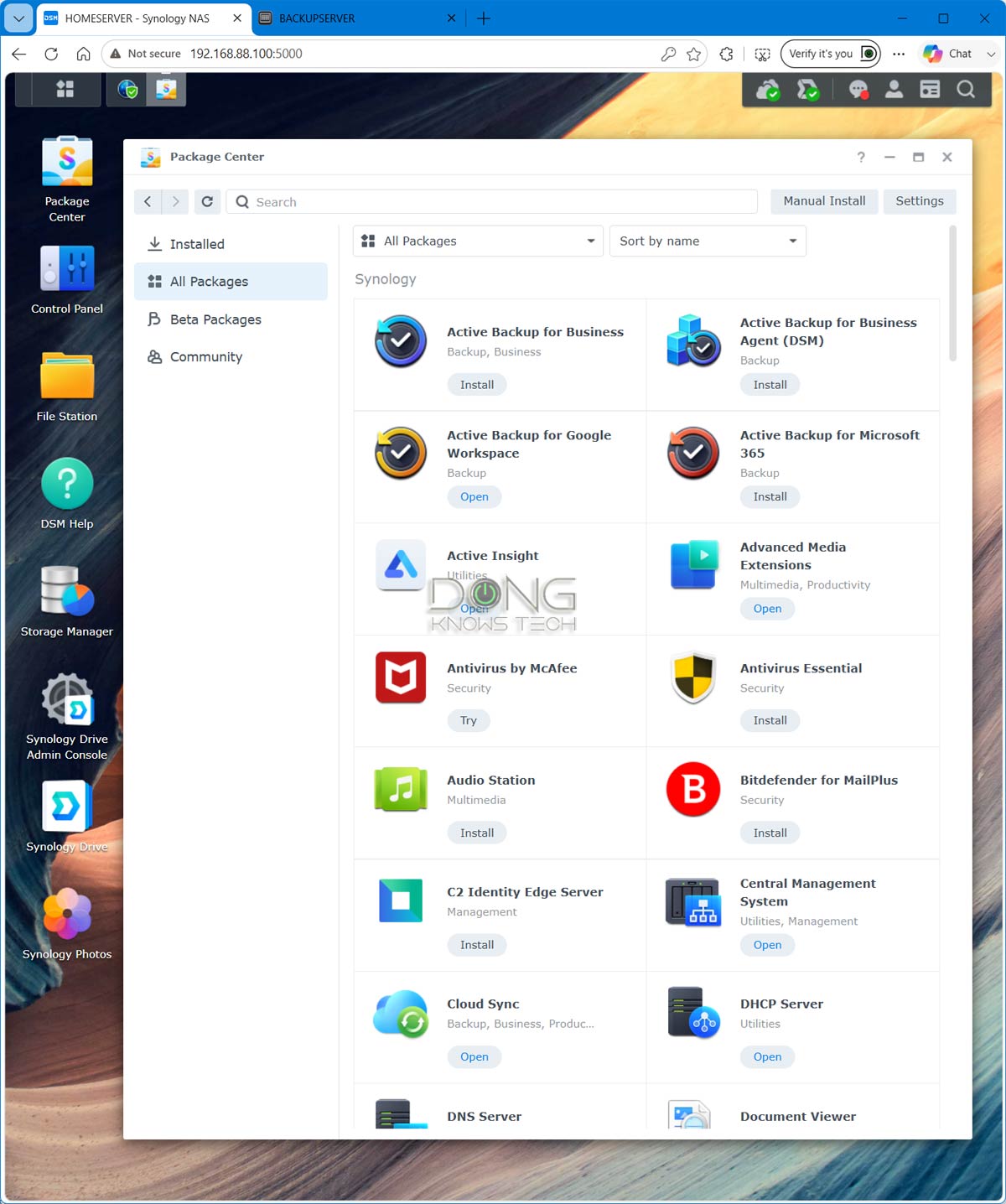1006x1204 pixels.
Task: Refresh the Package Center list
Action: [x=207, y=201]
